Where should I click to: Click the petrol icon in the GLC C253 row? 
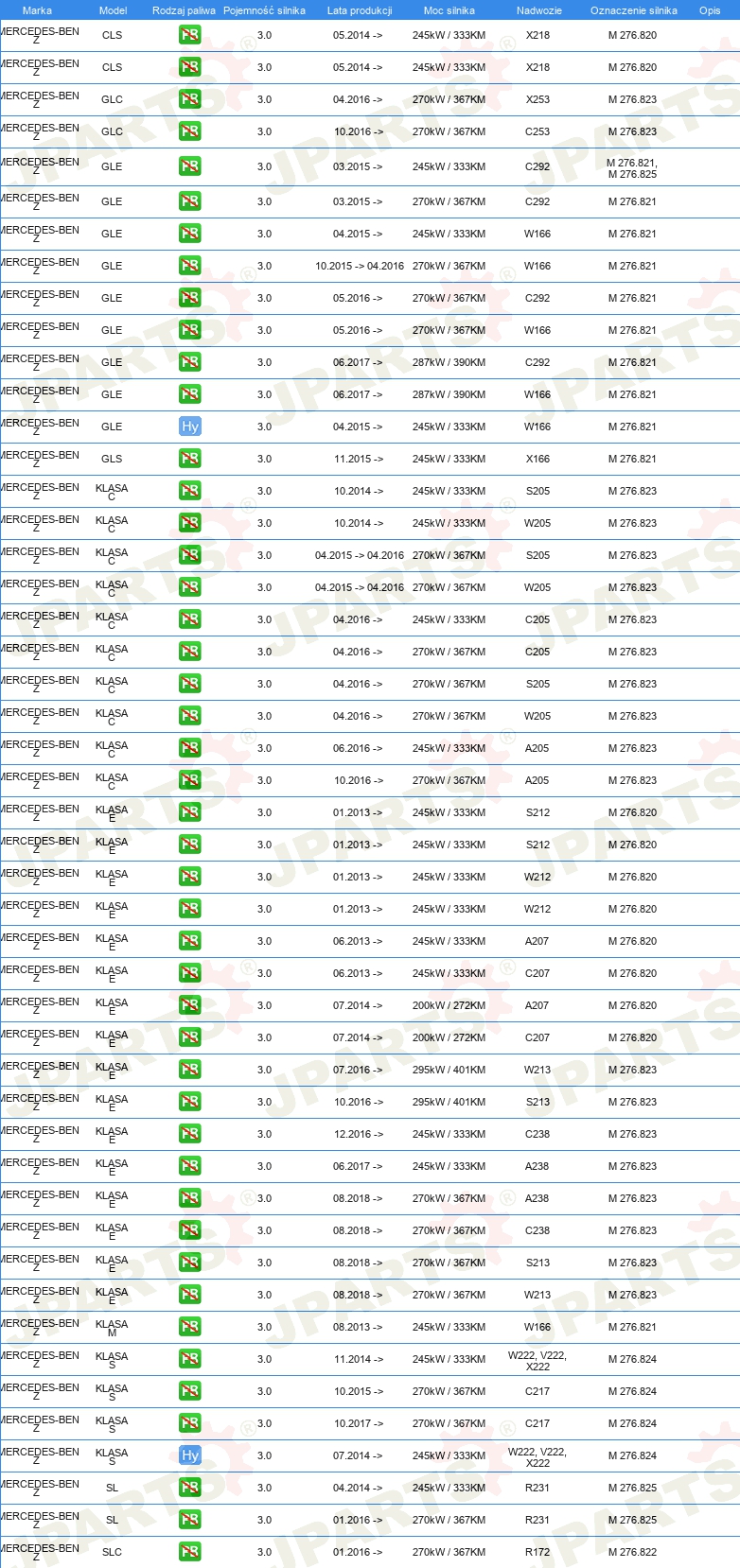[x=190, y=131]
